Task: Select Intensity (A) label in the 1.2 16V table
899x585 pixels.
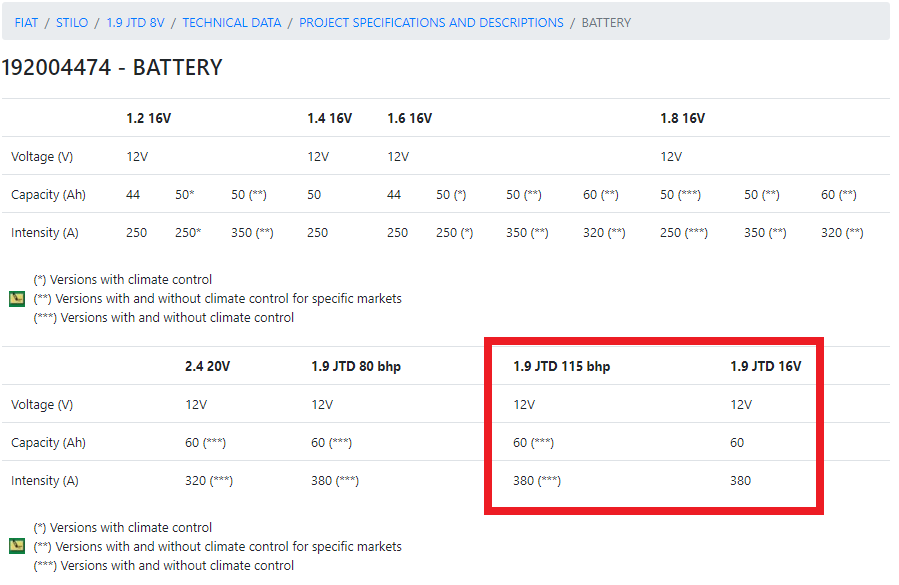Action: point(45,233)
